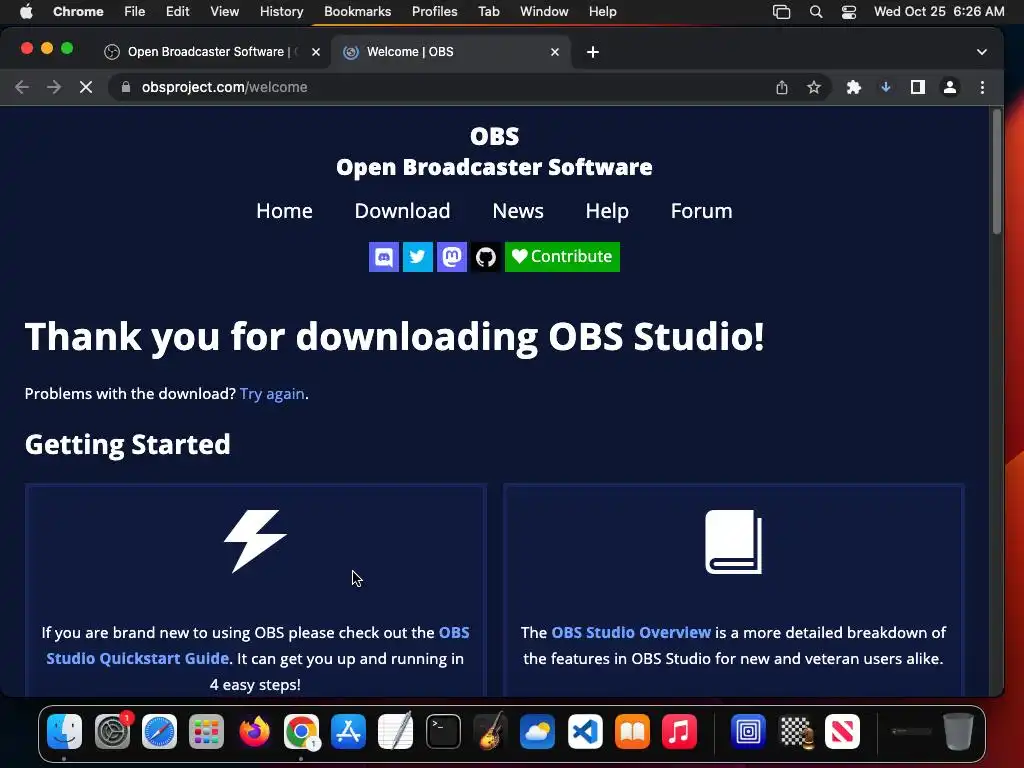Open a new tab with plus button
1024x768 pixels.
tap(592, 52)
